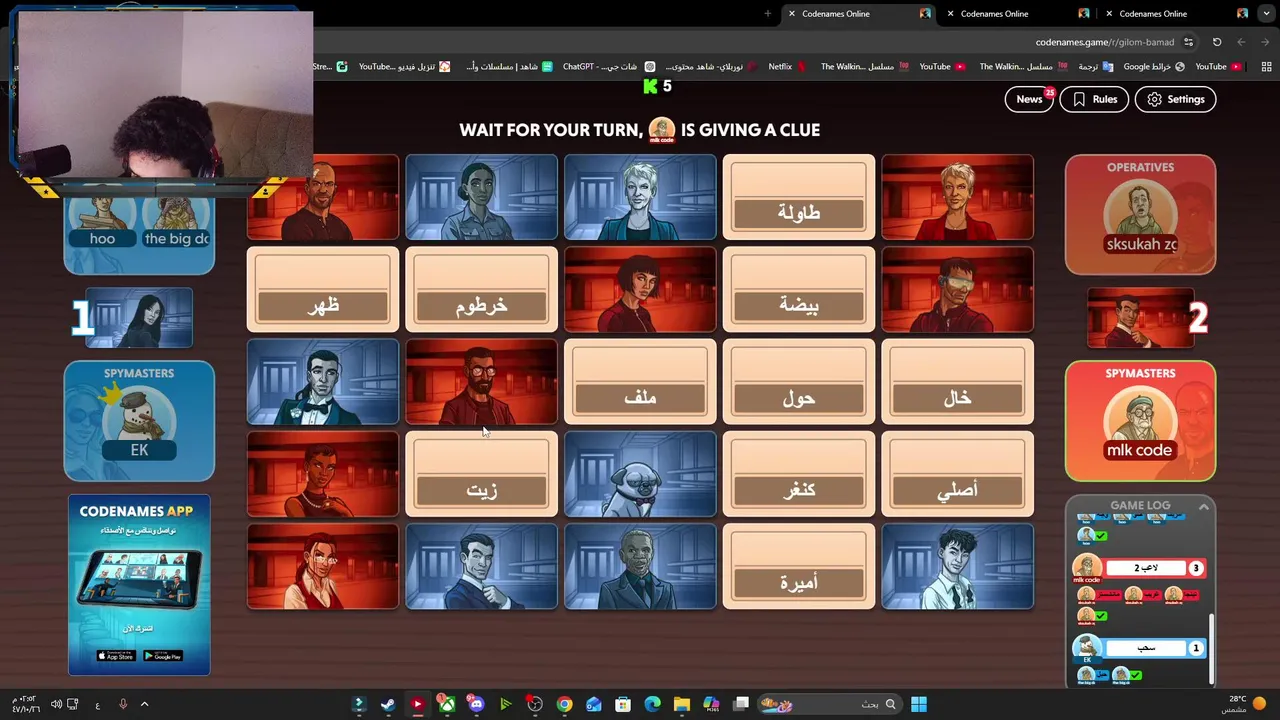Select the word card طاولة
Image resolution: width=1280 pixels, height=720 pixels.
tap(798, 198)
